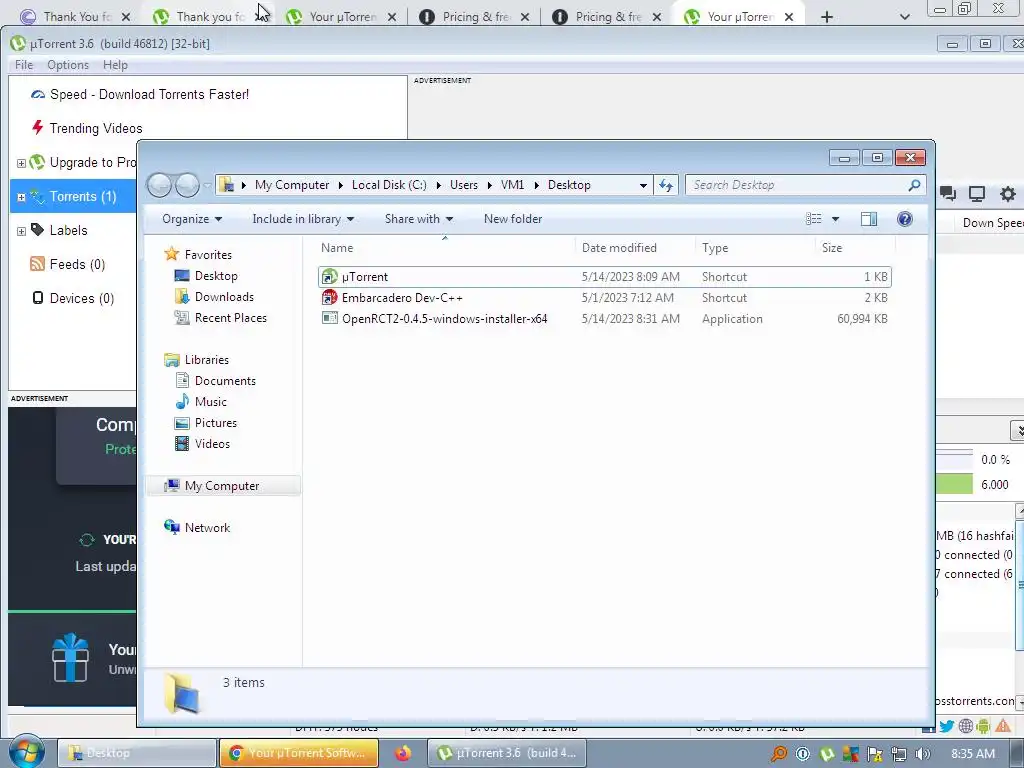The width and height of the screenshot is (1024, 768).
Task: Click the RSS Feeds icon
Action: point(37,264)
